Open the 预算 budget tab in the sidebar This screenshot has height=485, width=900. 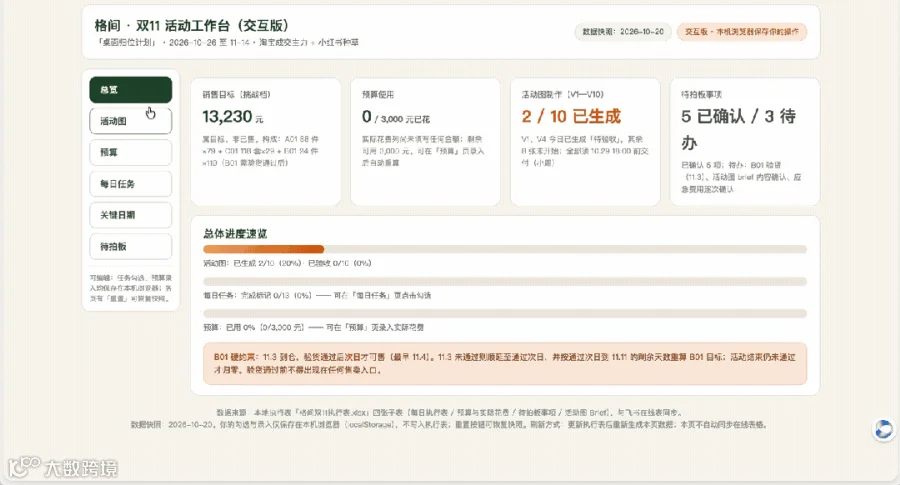pos(130,152)
